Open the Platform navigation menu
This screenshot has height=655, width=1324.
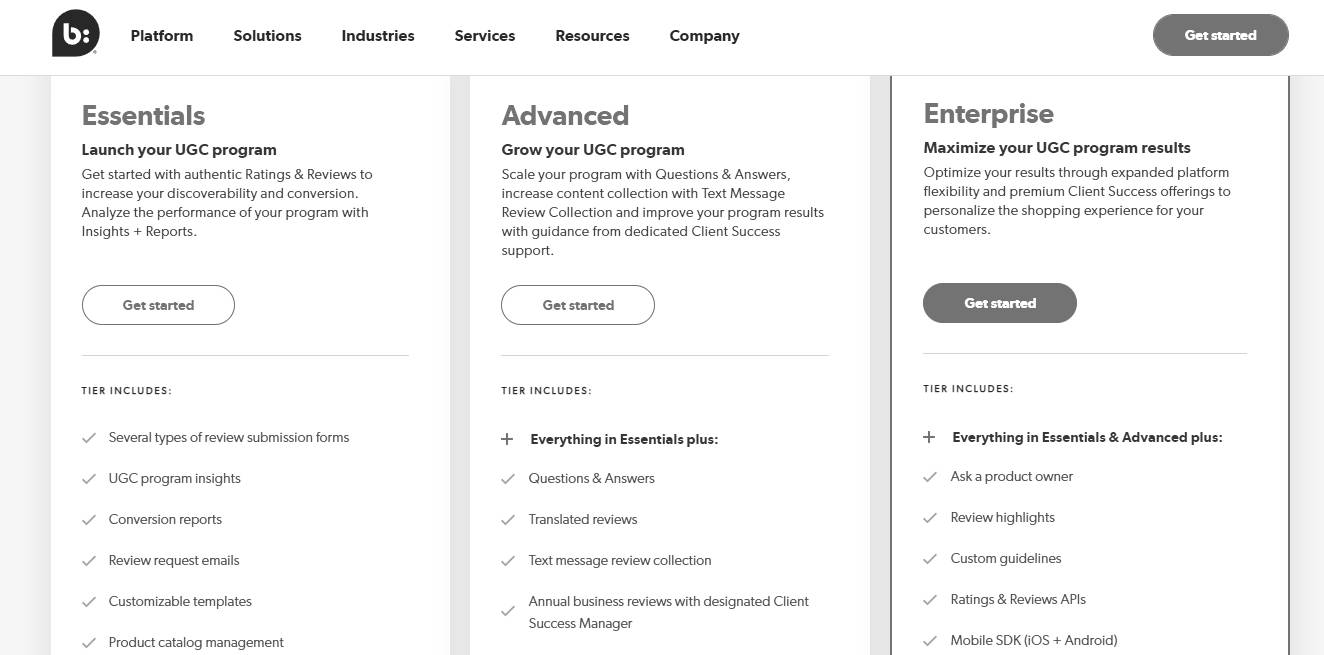162,36
